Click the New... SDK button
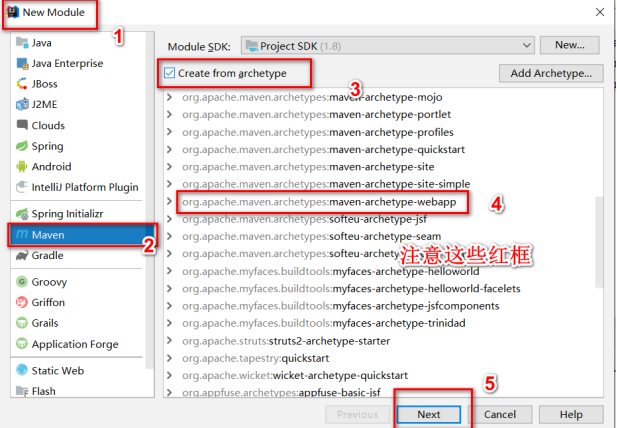The image size is (617, 428). [569, 45]
